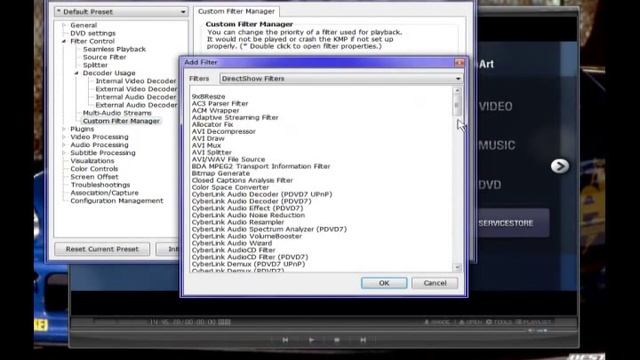The width and height of the screenshot is (640, 360).
Task: Open DVD in the background media menu
Action: point(490,185)
